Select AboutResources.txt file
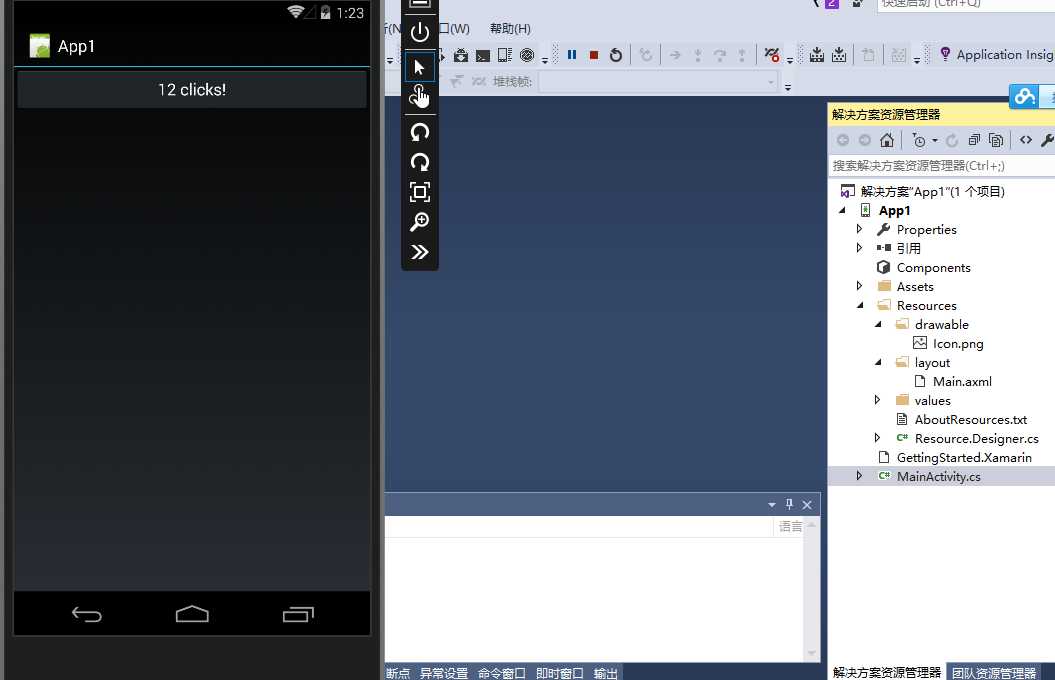Screen dimensions: 1055x680 [970, 420]
